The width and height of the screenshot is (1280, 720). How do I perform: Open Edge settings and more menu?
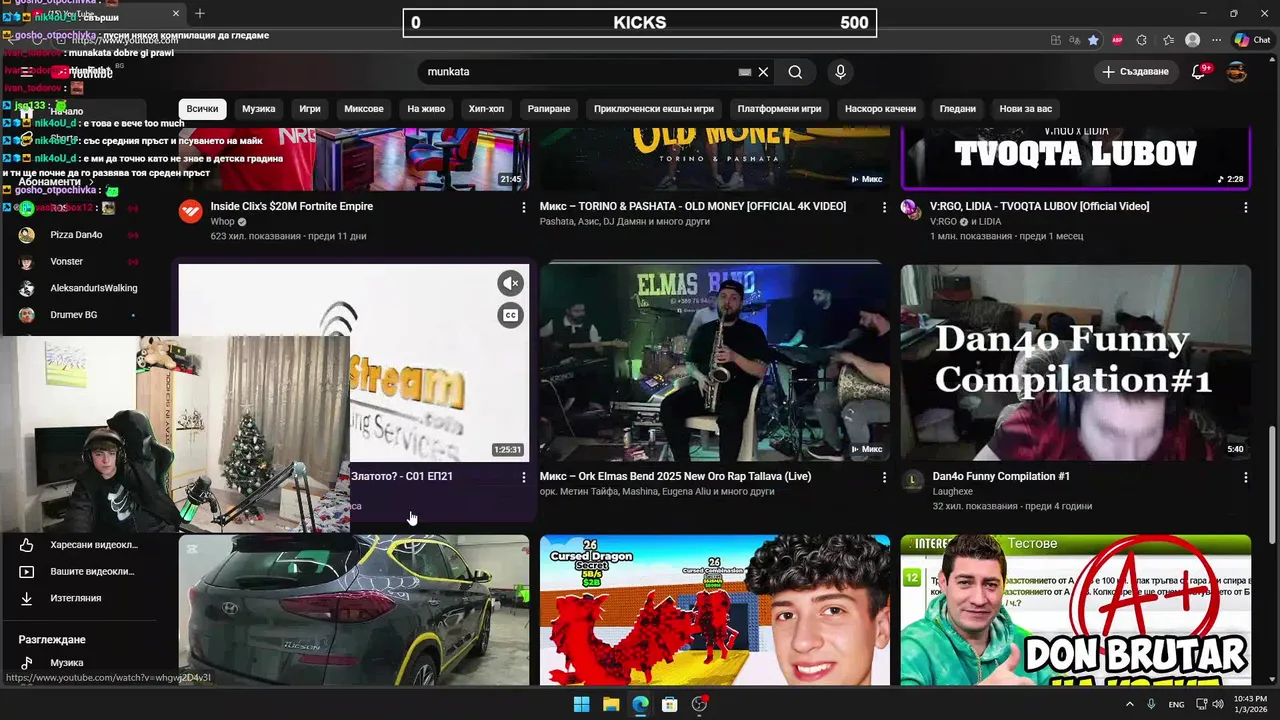pyautogui.click(x=1215, y=40)
